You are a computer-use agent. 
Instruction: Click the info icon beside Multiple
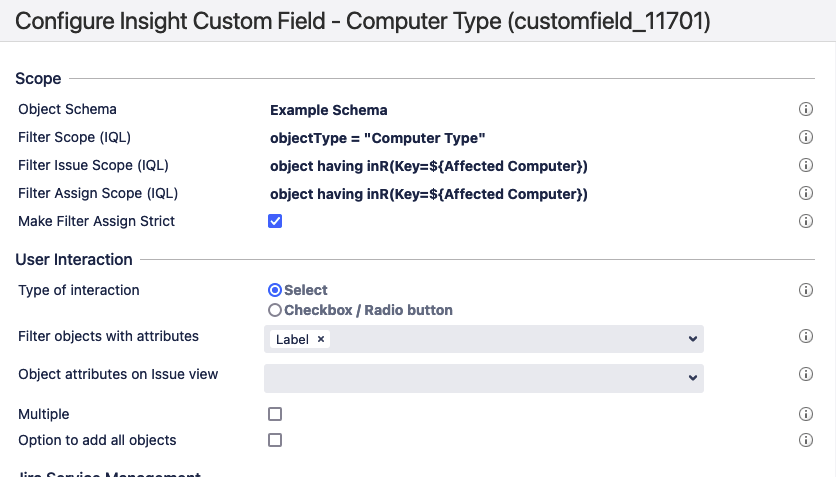click(x=805, y=414)
